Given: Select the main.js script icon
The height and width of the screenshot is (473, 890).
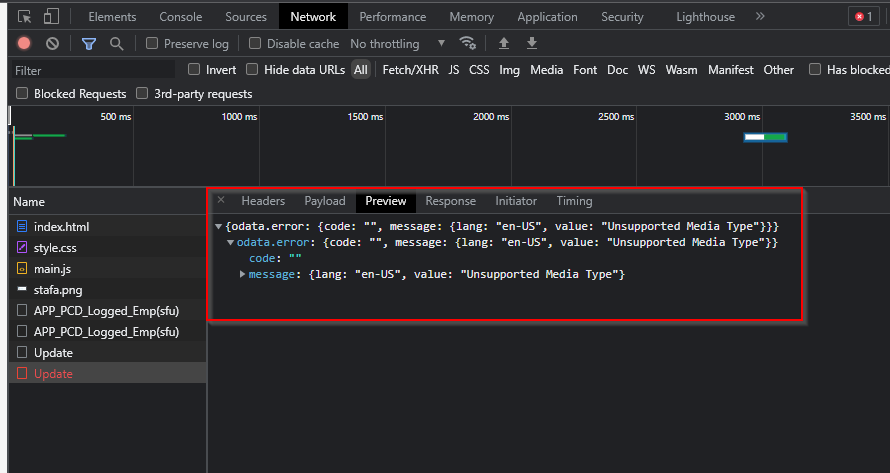Looking at the screenshot, I should (22, 269).
